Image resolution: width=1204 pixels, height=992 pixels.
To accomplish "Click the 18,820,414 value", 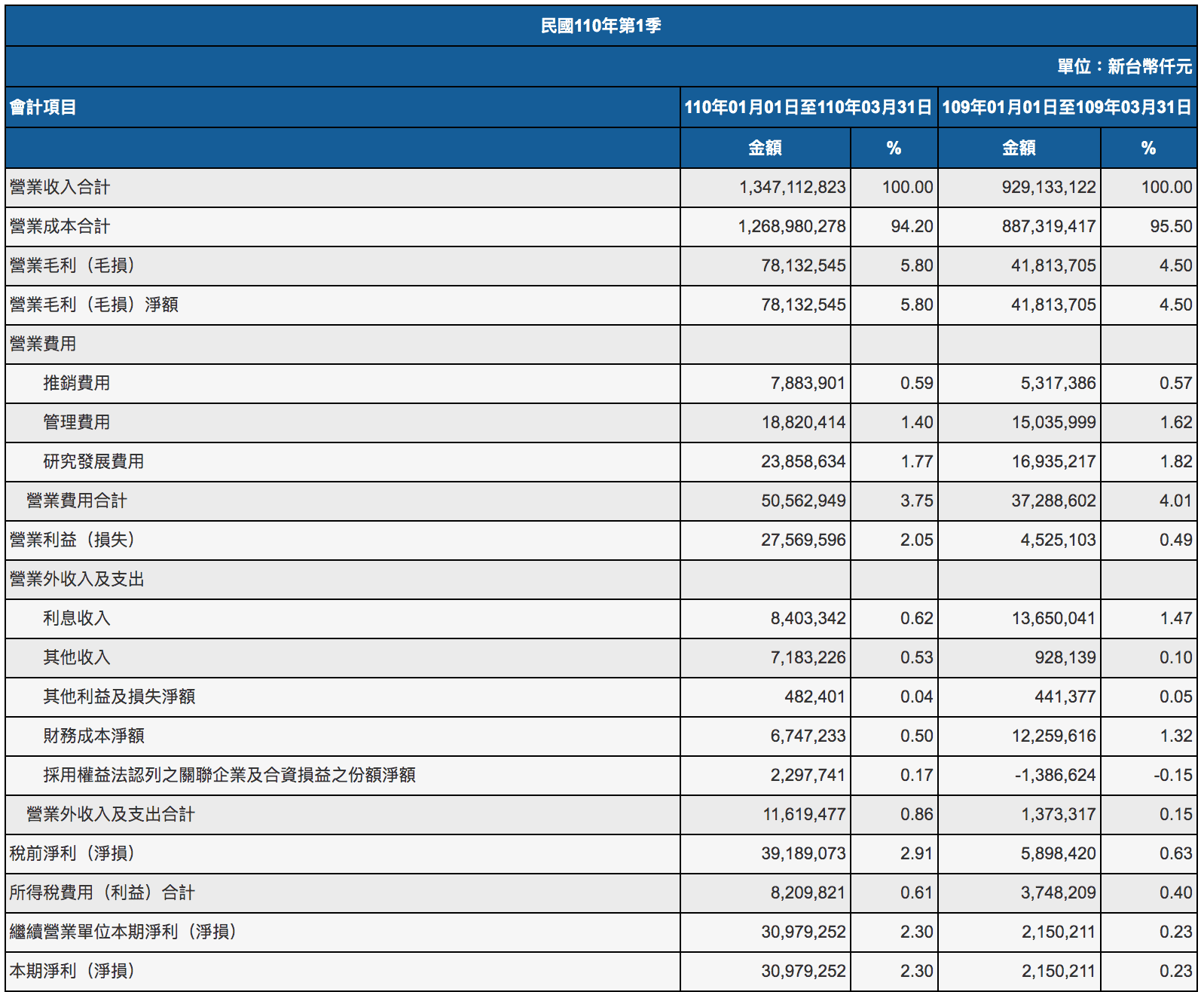I will coord(803,422).
